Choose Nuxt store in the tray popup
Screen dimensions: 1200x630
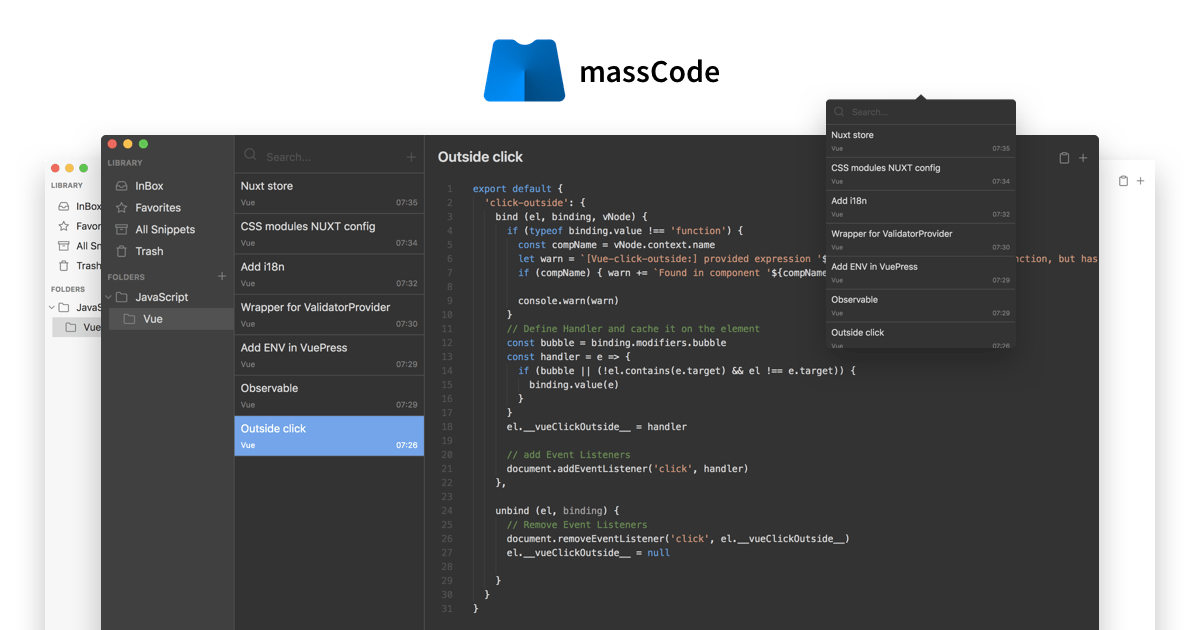pyautogui.click(x=921, y=140)
